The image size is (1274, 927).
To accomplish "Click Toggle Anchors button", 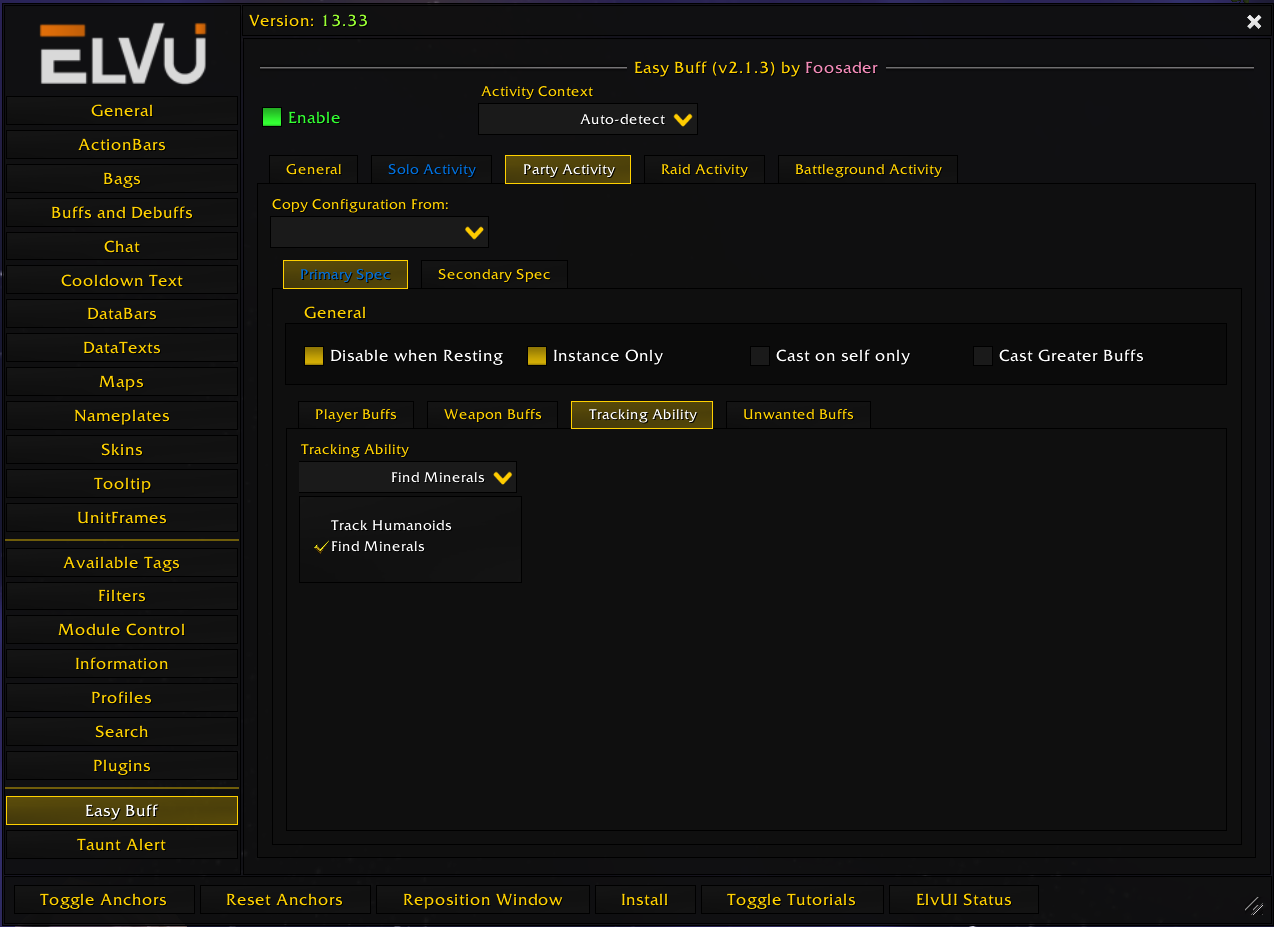I will (103, 900).
